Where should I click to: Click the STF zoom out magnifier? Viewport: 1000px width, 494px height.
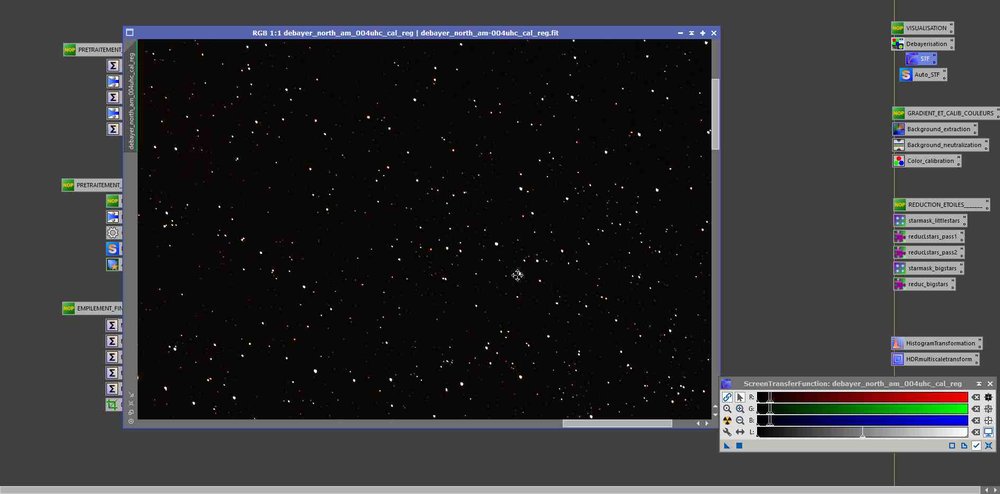tap(740, 420)
